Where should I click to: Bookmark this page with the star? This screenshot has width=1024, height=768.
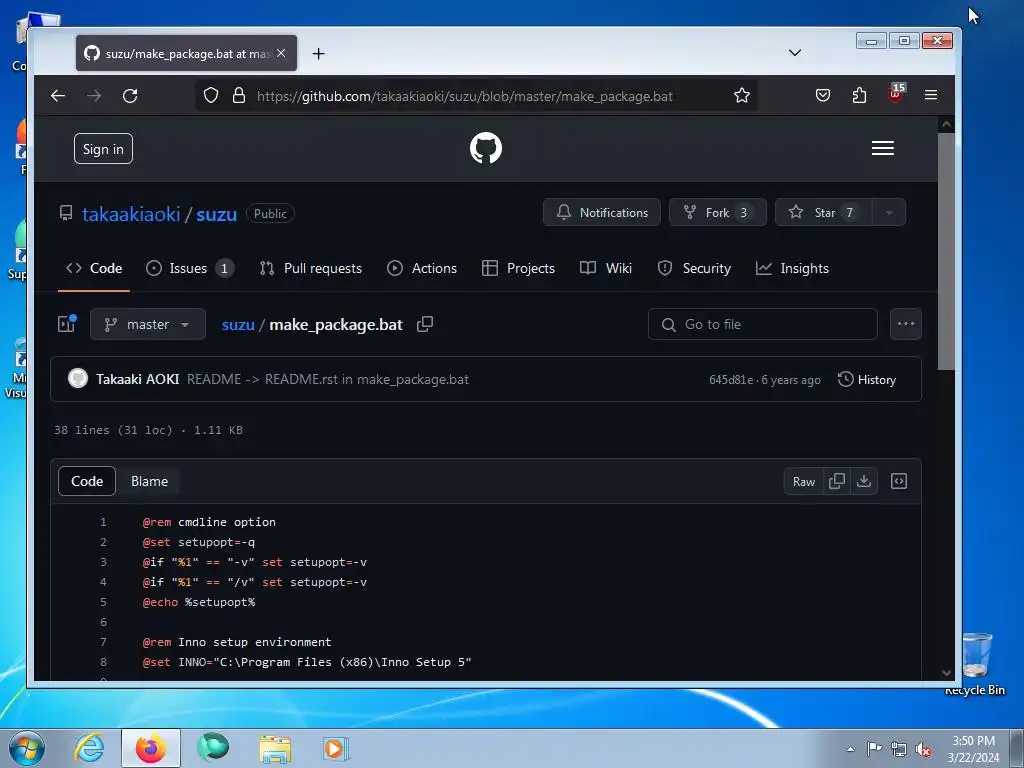[741, 96]
